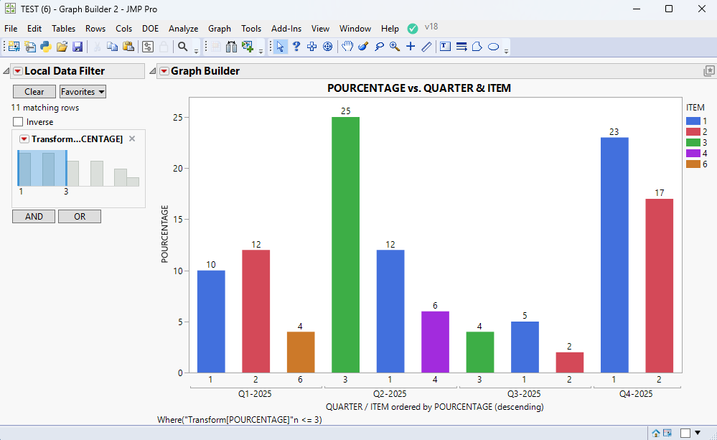
Task: Open the status bar black arrow menu
Action: pos(697,432)
